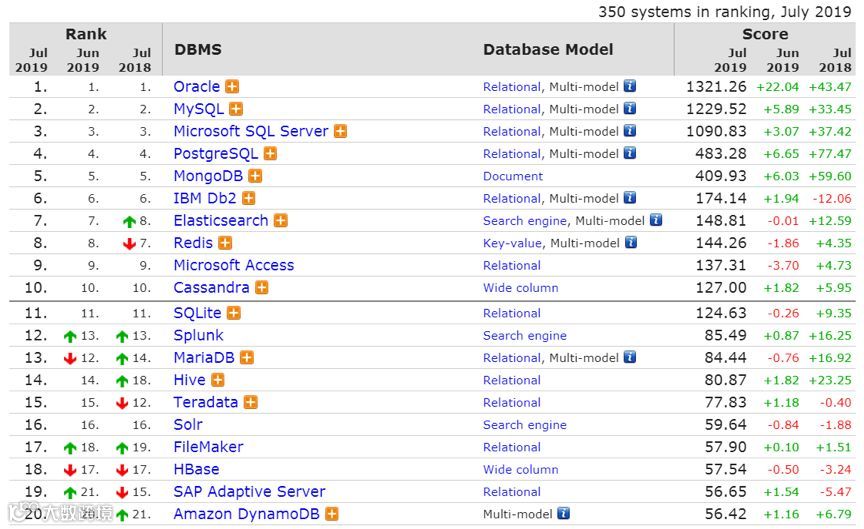Click the Relational link in PostgreSQL row

511,154
